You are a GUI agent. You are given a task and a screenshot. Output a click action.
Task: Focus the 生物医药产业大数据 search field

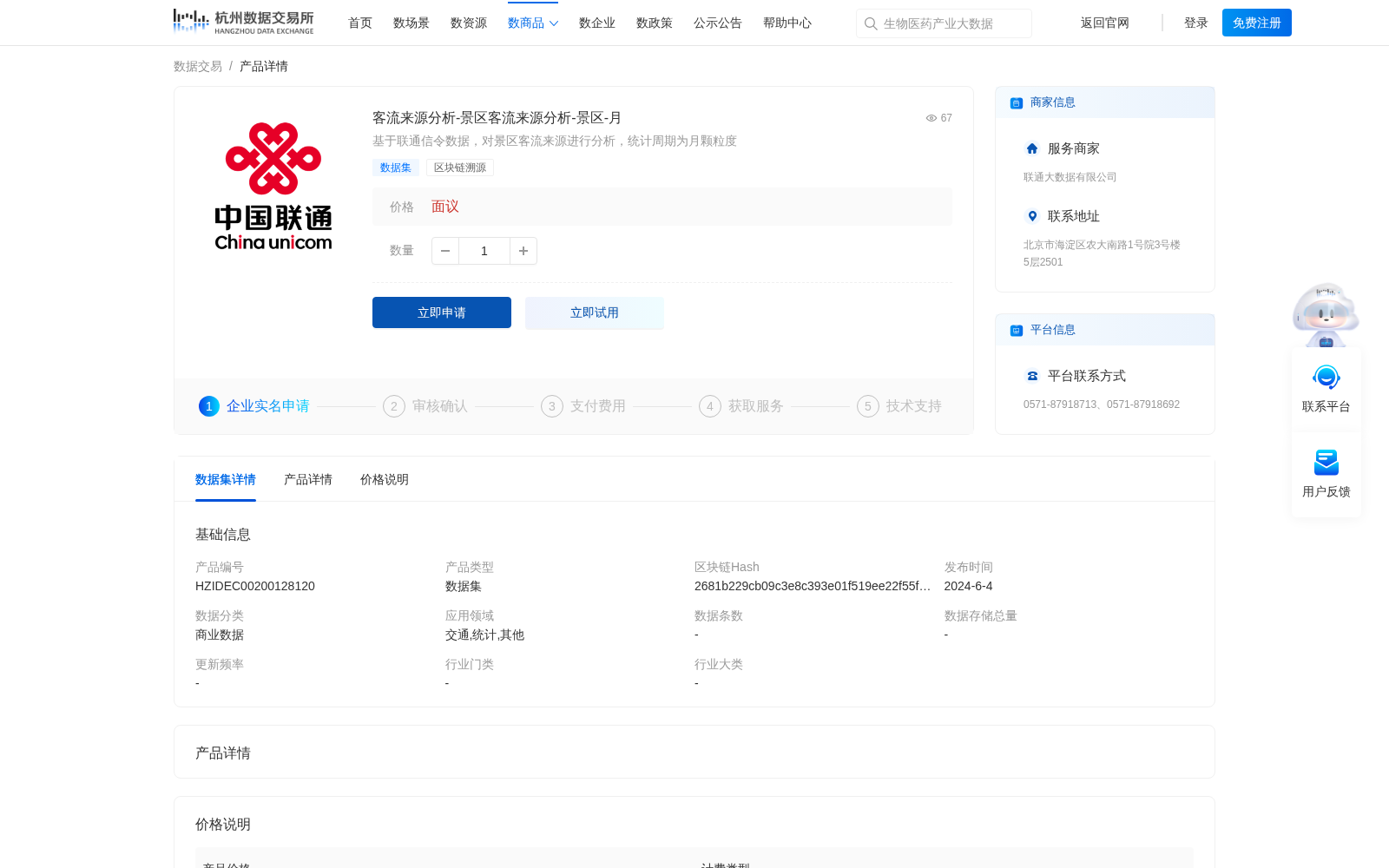click(x=944, y=23)
